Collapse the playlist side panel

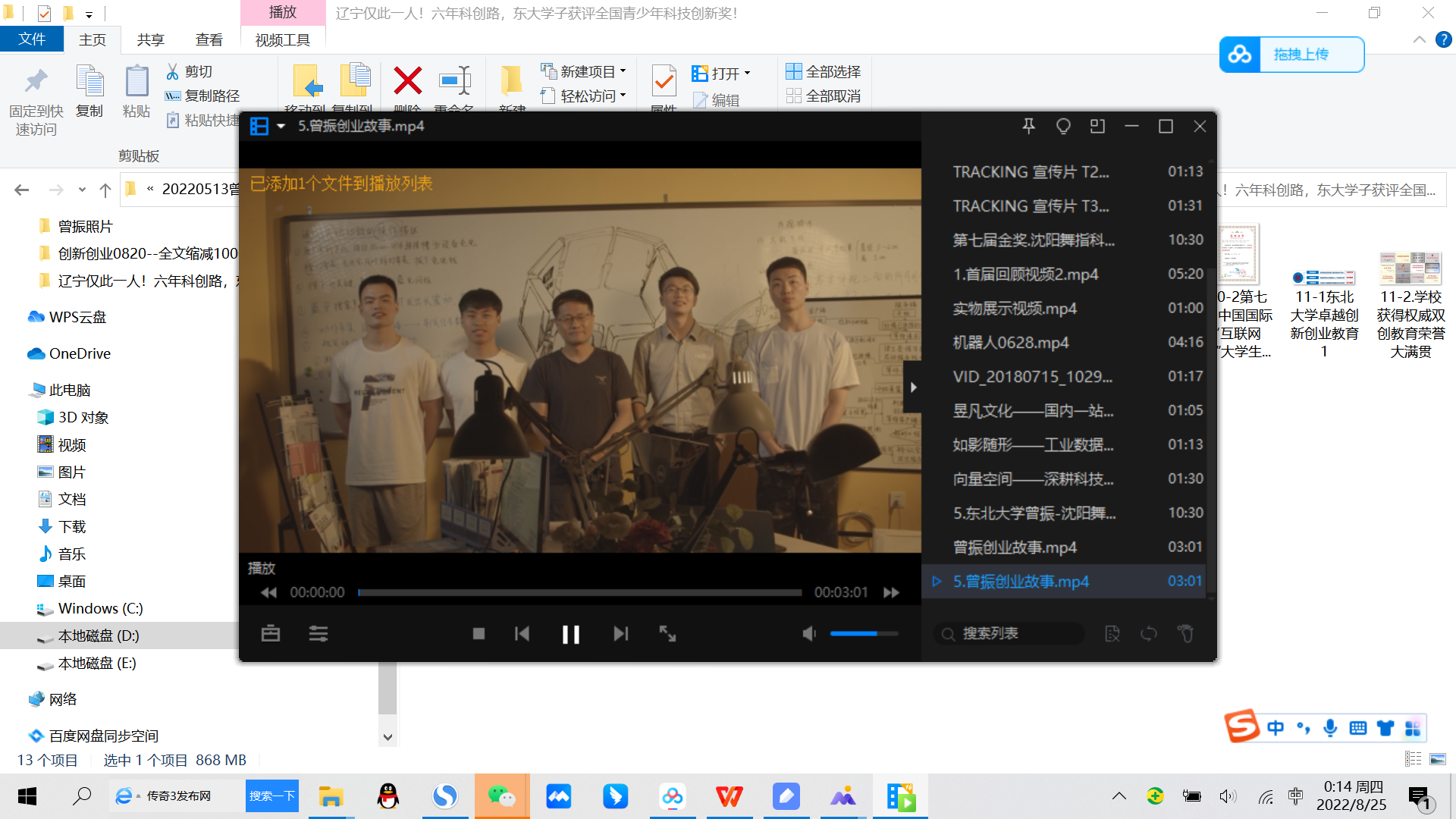(x=913, y=388)
